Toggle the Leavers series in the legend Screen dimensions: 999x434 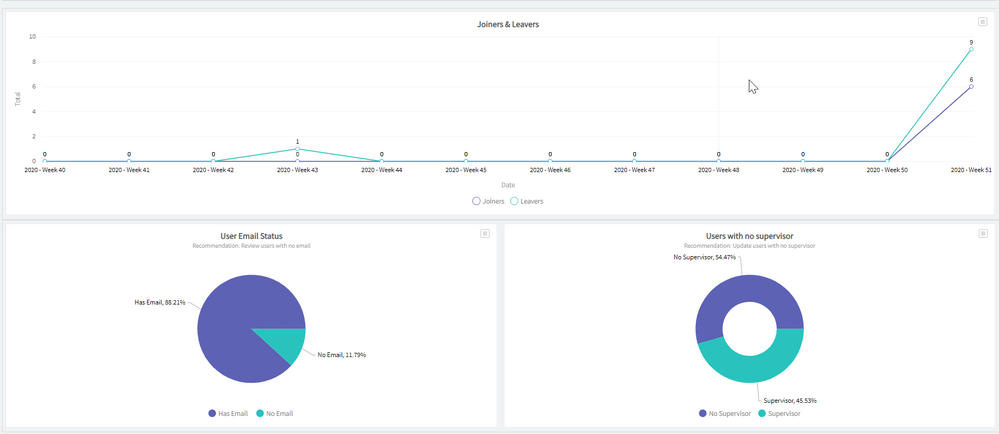point(526,201)
